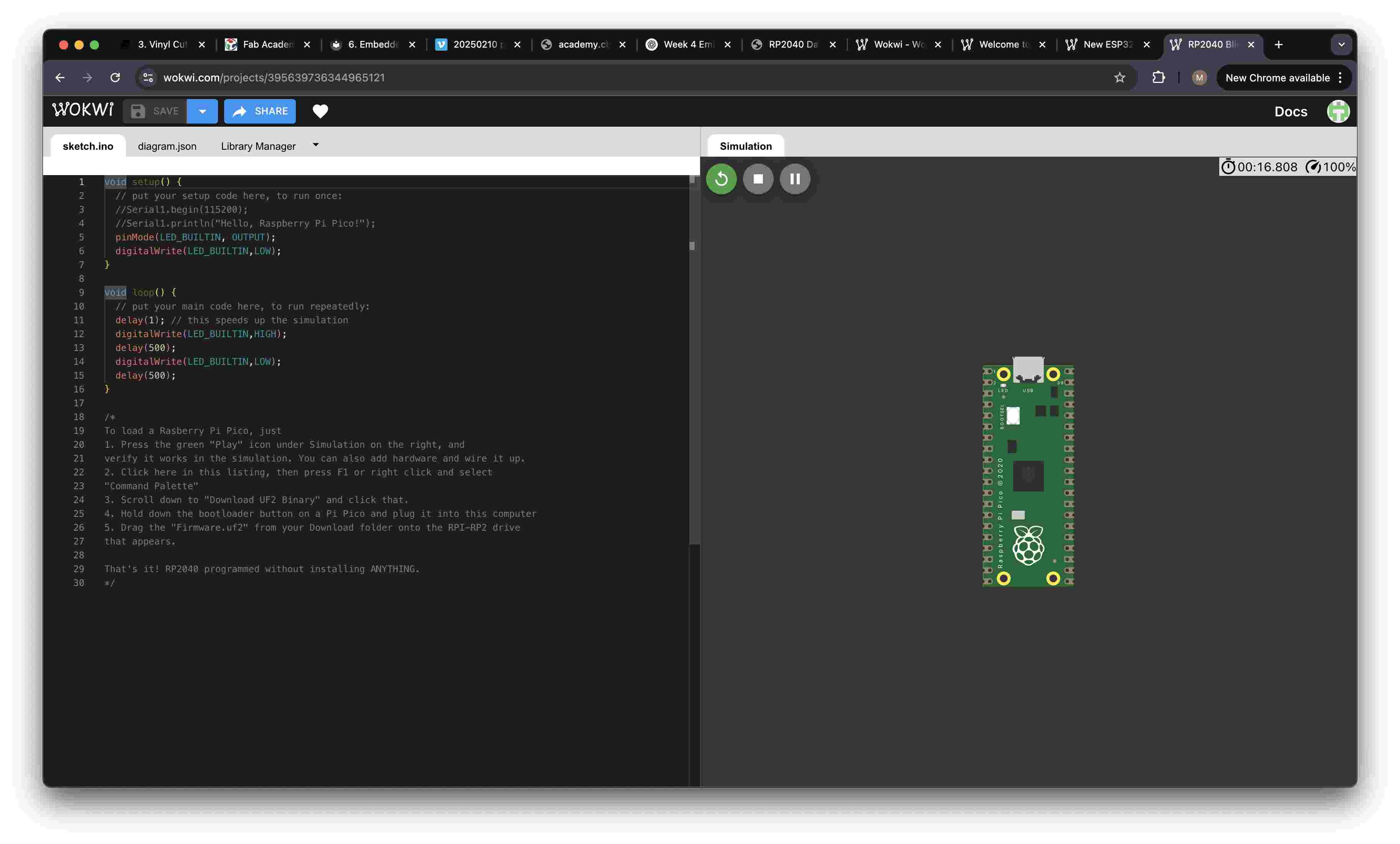Expand the file tabs dropdown arrow
Screen dimensions: 1400x844
click(x=316, y=145)
